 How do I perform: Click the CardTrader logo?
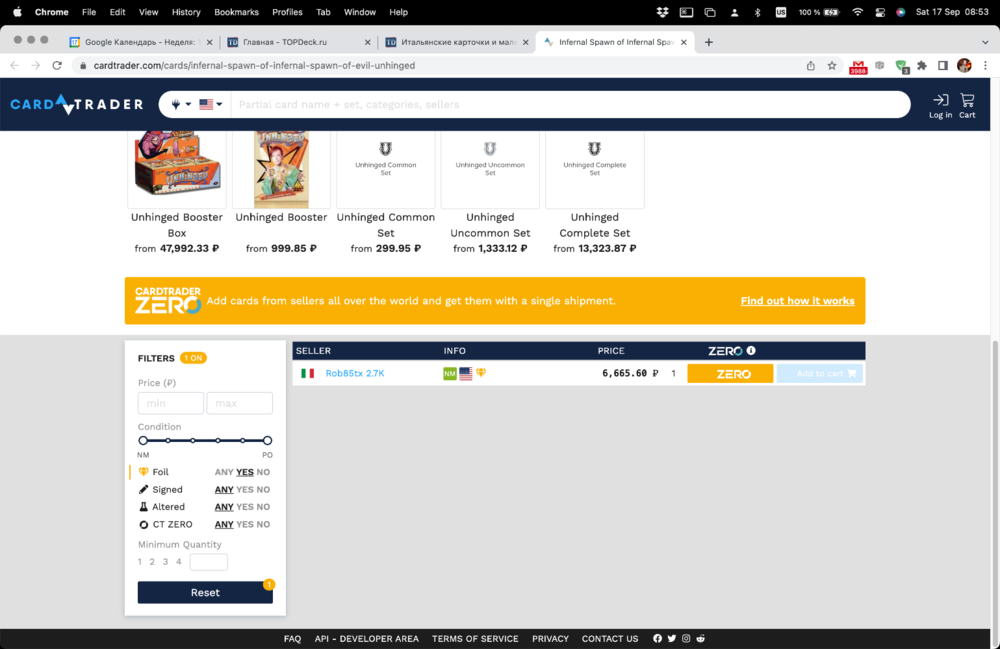click(76, 104)
